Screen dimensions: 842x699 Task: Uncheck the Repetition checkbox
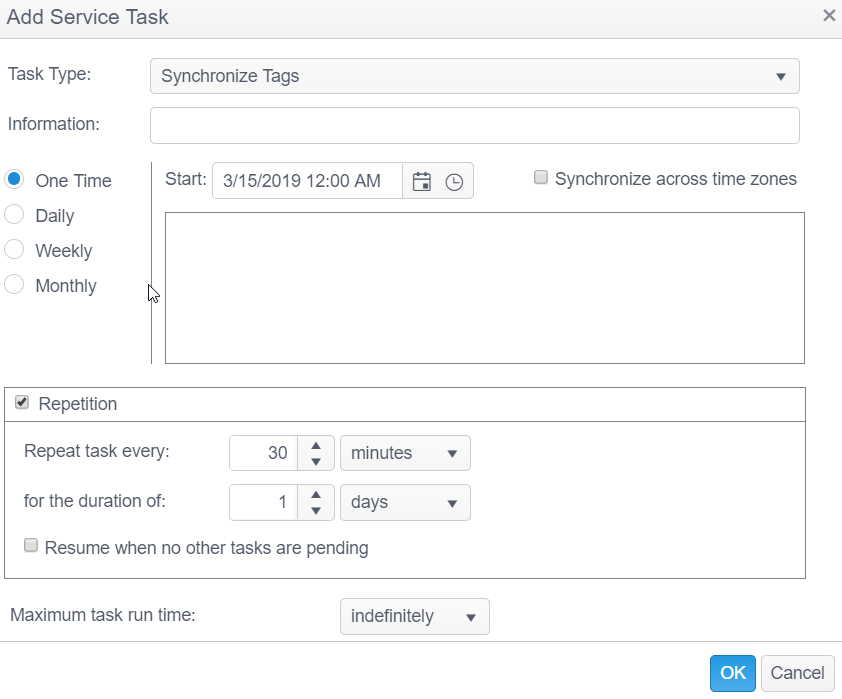23,403
